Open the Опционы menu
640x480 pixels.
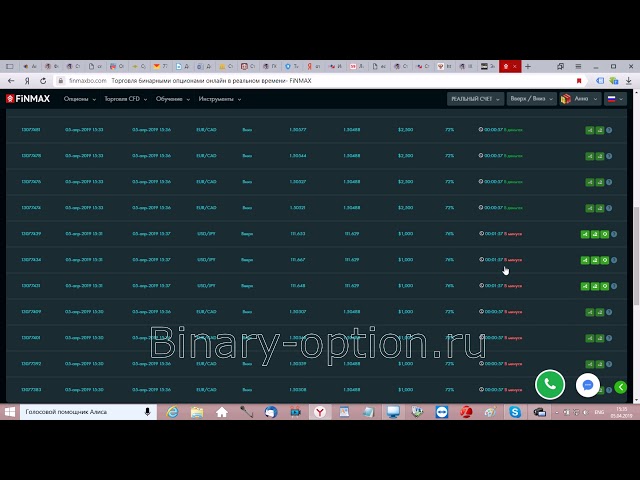(79, 99)
